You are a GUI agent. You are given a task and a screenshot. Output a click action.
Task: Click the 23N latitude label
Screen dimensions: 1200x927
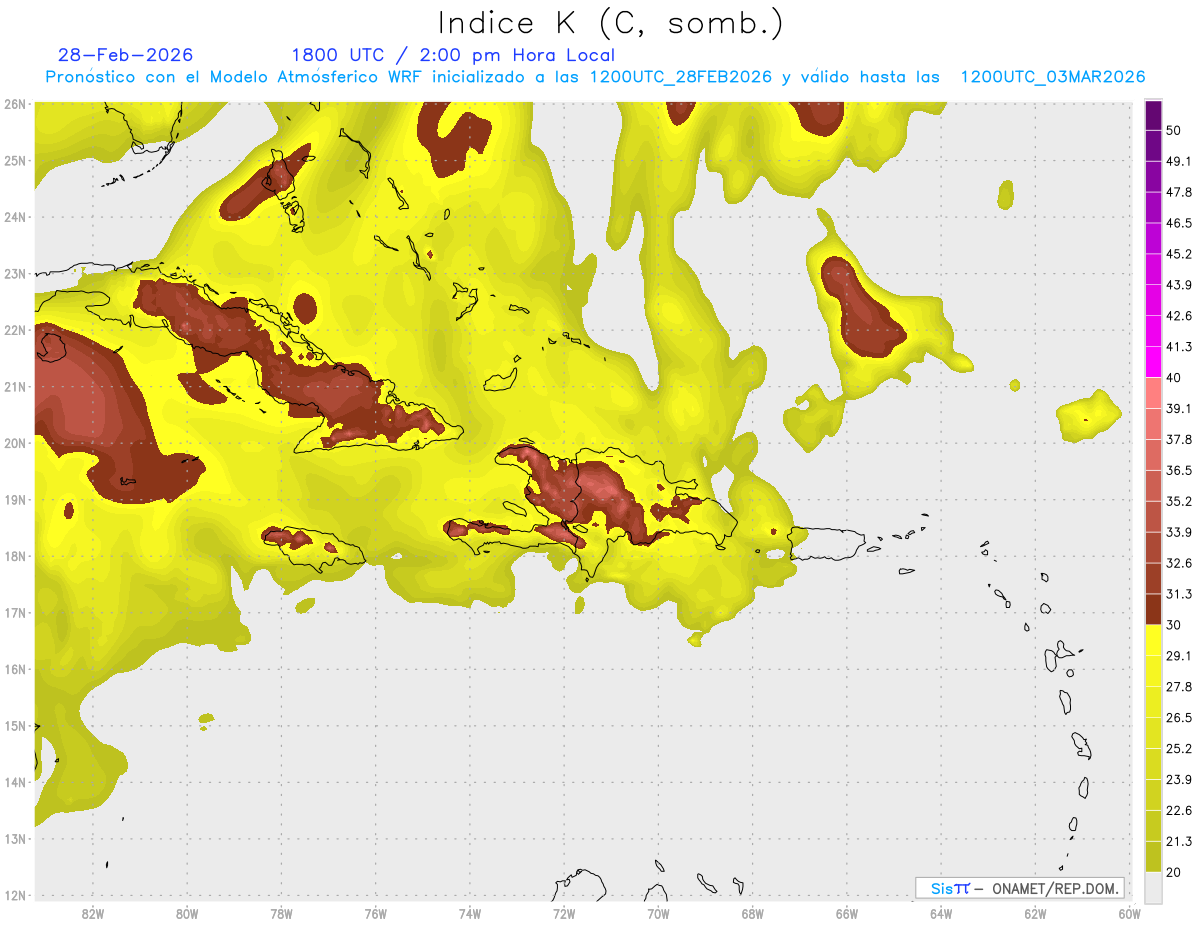[x=14, y=274]
